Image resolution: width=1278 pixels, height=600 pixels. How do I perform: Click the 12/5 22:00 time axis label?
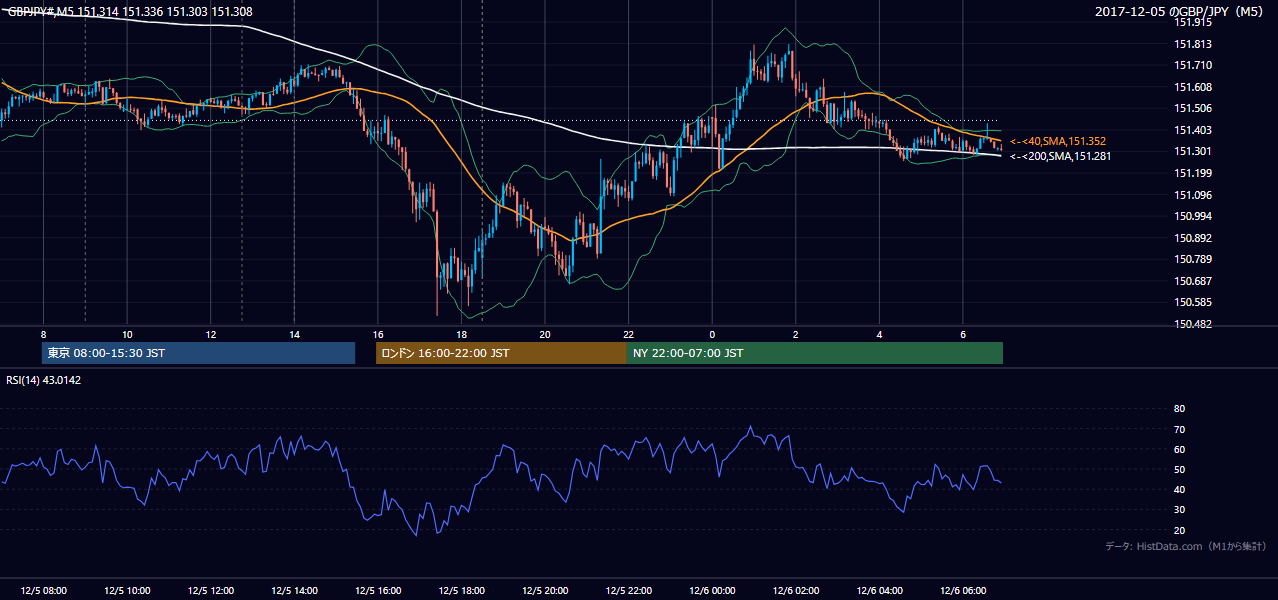628,591
